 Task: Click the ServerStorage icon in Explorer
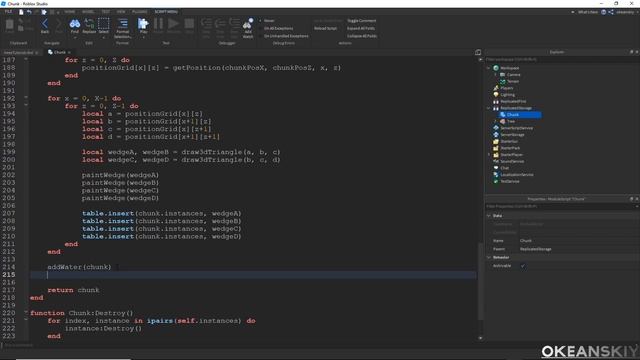(x=496, y=135)
